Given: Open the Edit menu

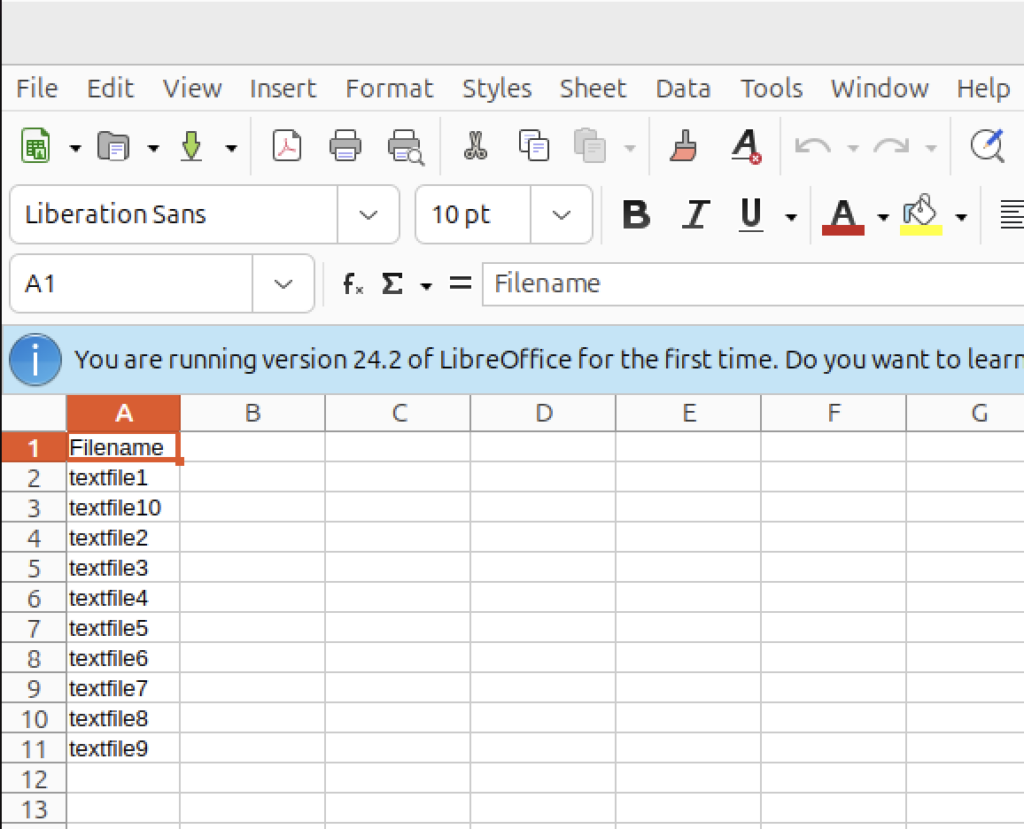Looking at the screenshot, I should pos(110,88).
